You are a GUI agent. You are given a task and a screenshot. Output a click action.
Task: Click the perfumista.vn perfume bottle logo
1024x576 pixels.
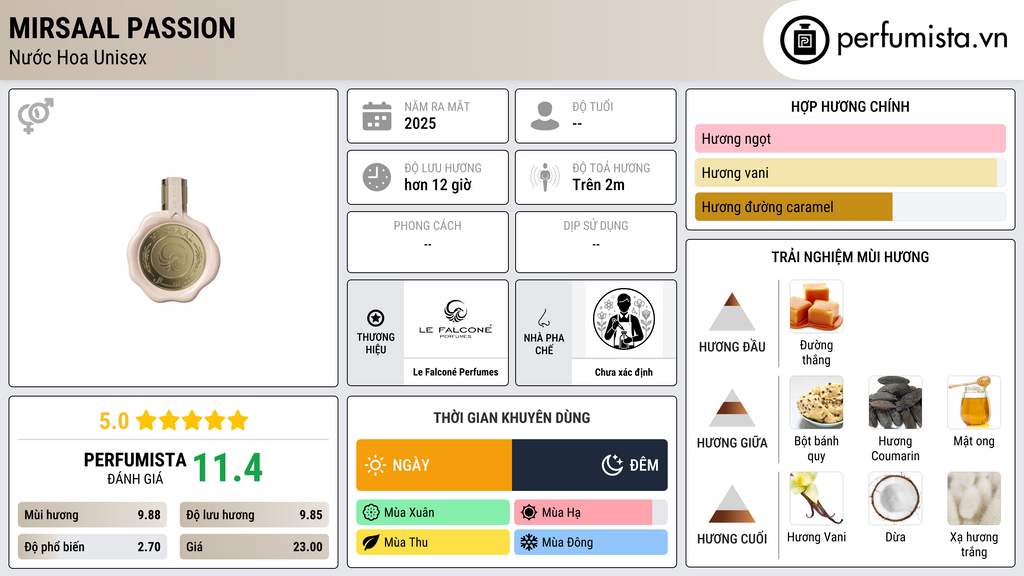tap(804, 40)
